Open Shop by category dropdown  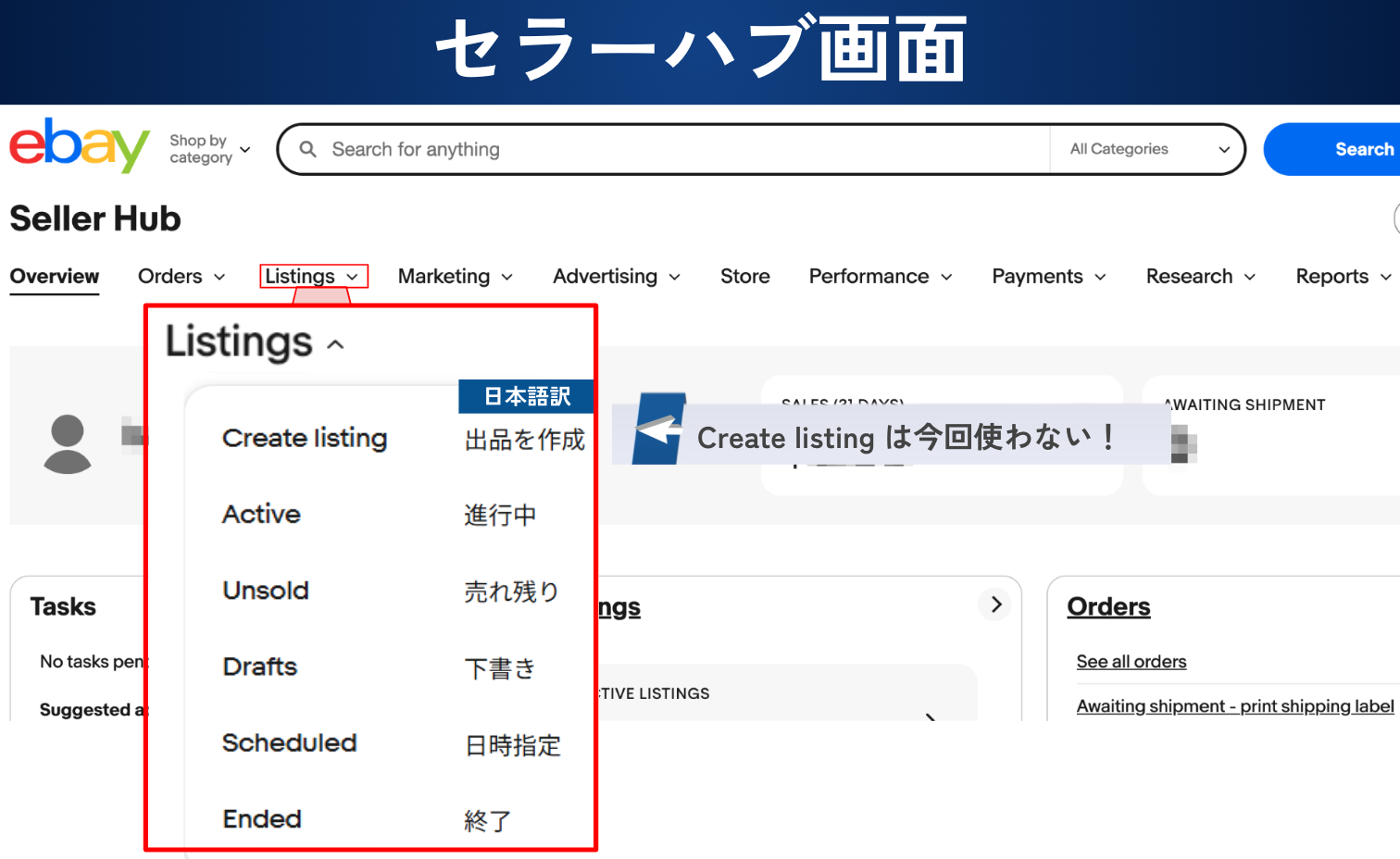pyautogui.click(x=210, y=149)
